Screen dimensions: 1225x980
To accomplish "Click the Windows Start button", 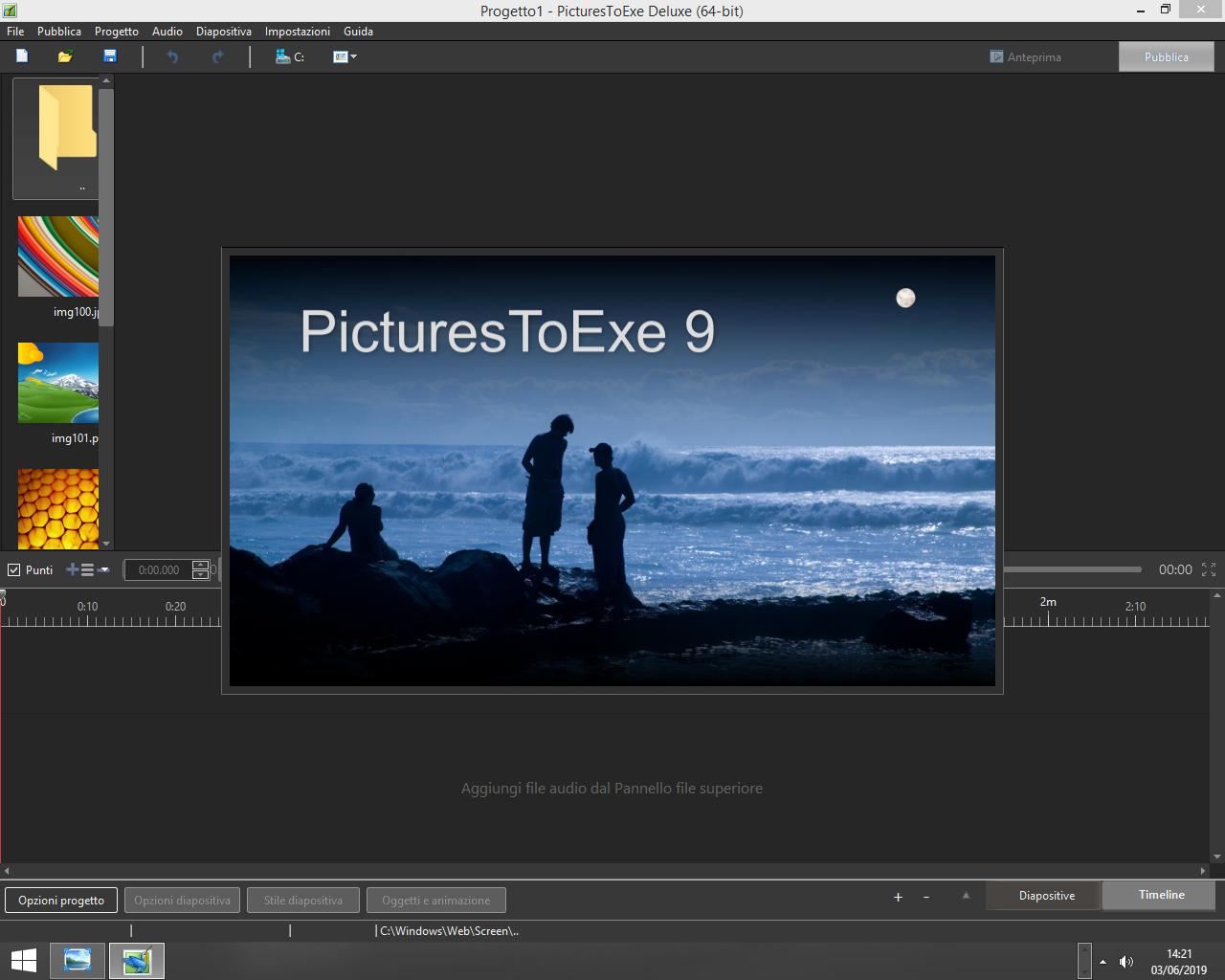I will point(23,961).
